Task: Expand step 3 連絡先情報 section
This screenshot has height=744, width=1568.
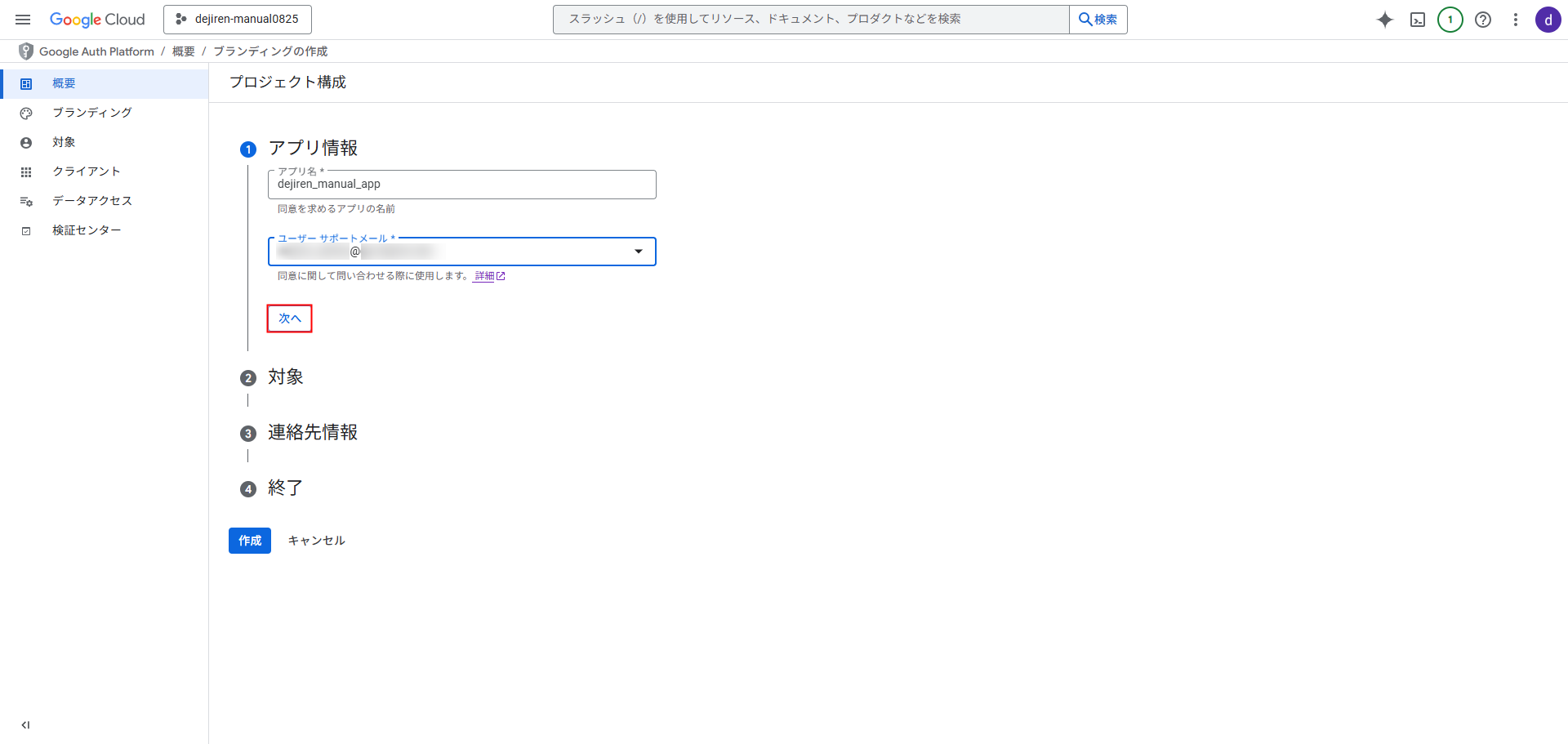Action: [312, 433]
